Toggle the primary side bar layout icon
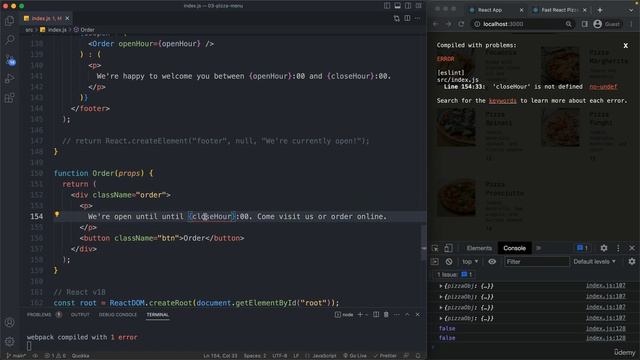The image size is (640, 360). pyautogui.click(x=387, y=6)
